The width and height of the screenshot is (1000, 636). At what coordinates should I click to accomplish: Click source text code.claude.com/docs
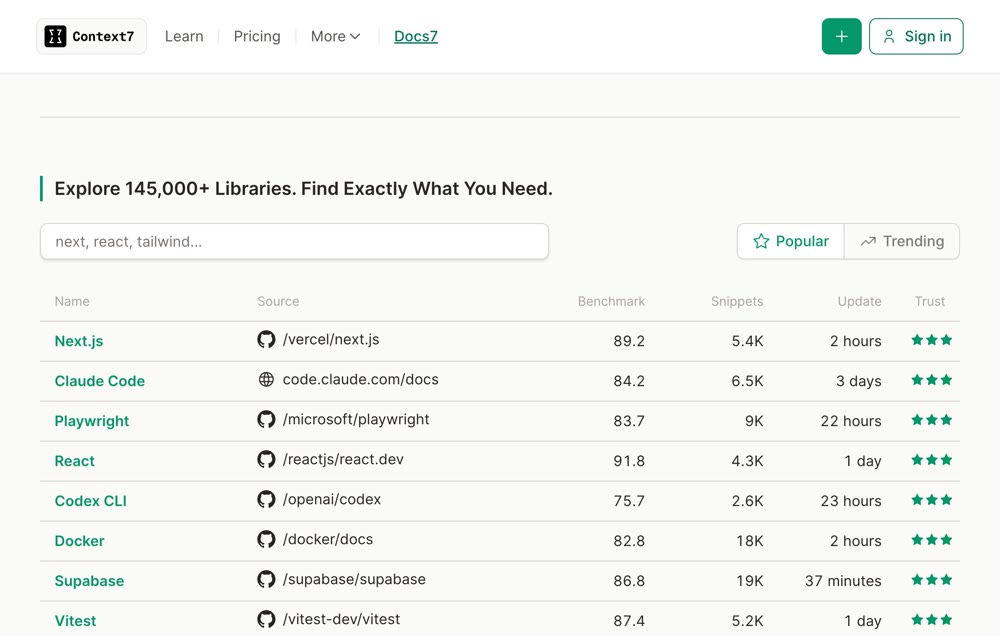[x=360, y=380]
